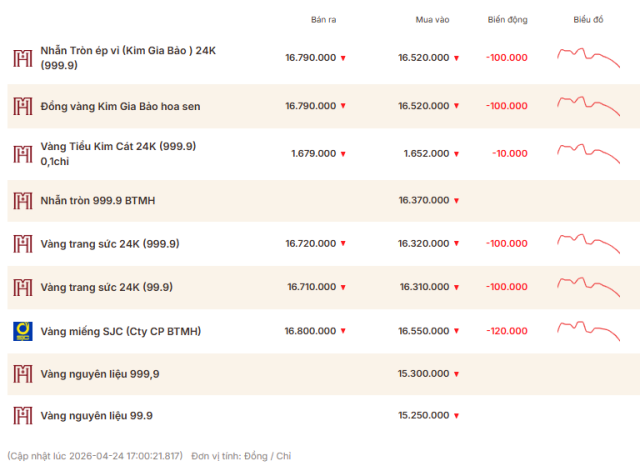The image size is (640, 466).
Task: Click the logo beside Đồng vàng Kim Gia Bảo
Action: [22, 106]
